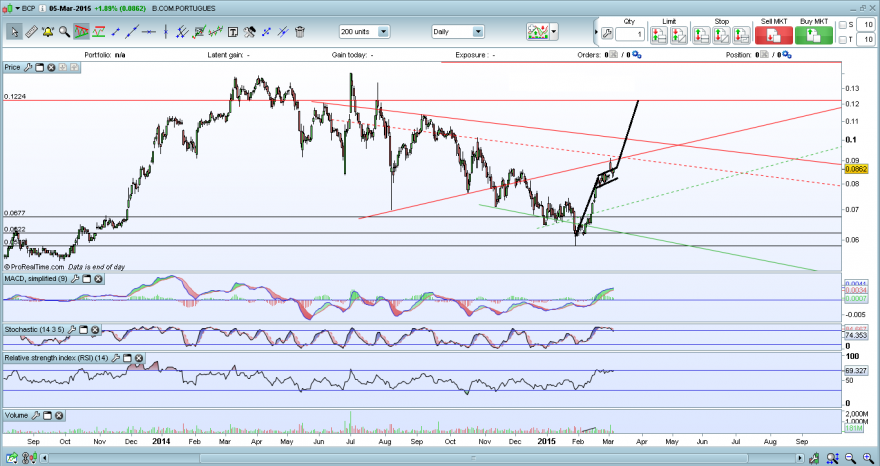Click the add indicator chart button
Screen dimensions: 880x466
coord(538,32)
